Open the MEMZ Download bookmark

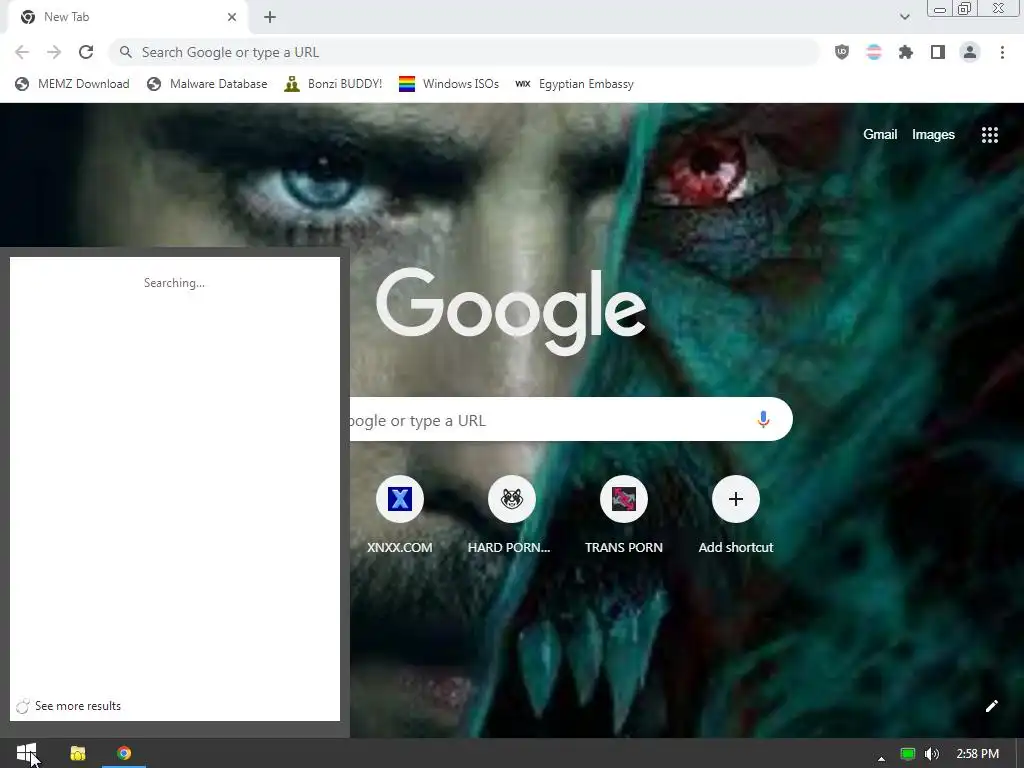[72, 84]
